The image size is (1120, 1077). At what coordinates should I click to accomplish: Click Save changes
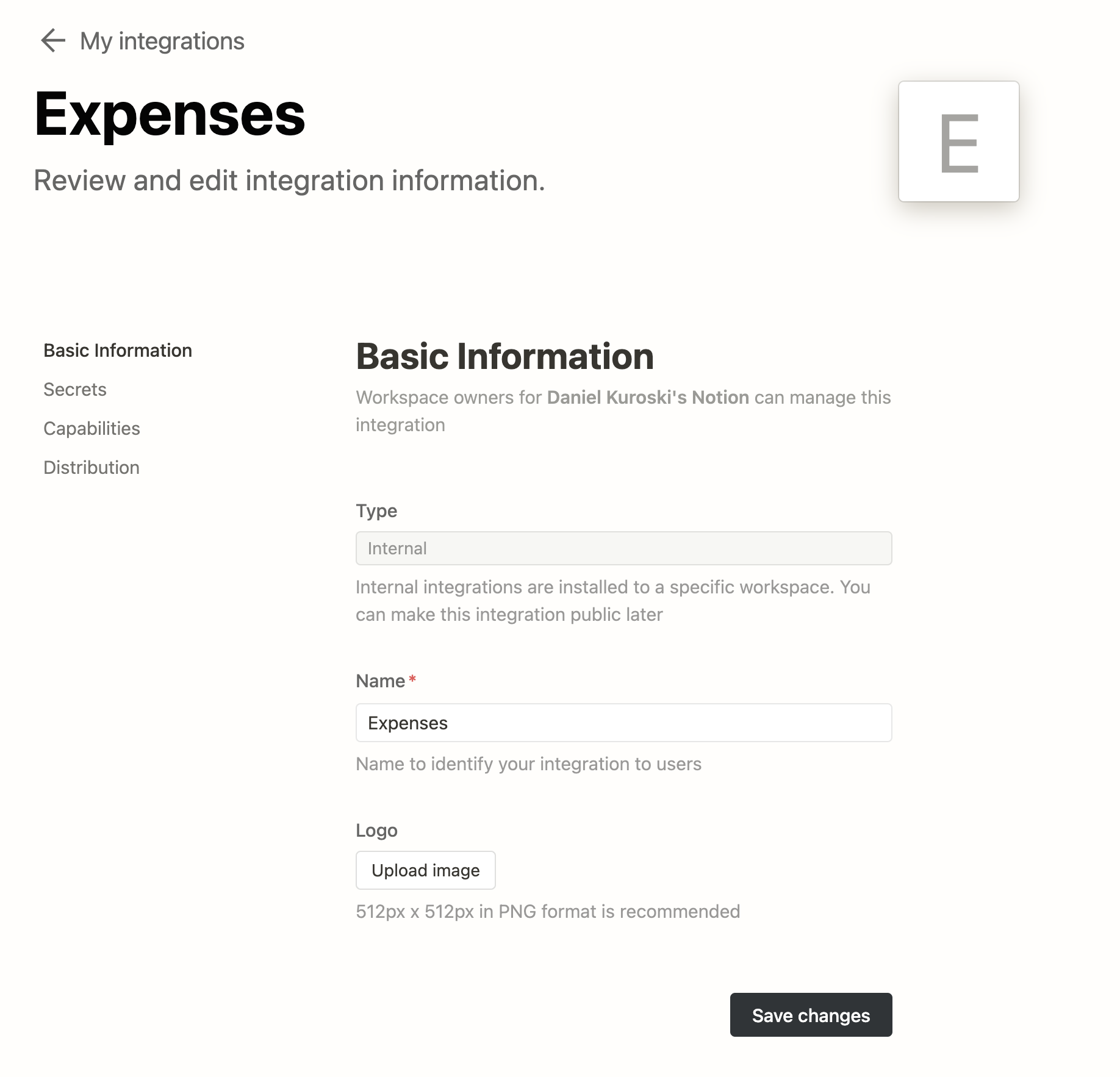coord(811,1015)
